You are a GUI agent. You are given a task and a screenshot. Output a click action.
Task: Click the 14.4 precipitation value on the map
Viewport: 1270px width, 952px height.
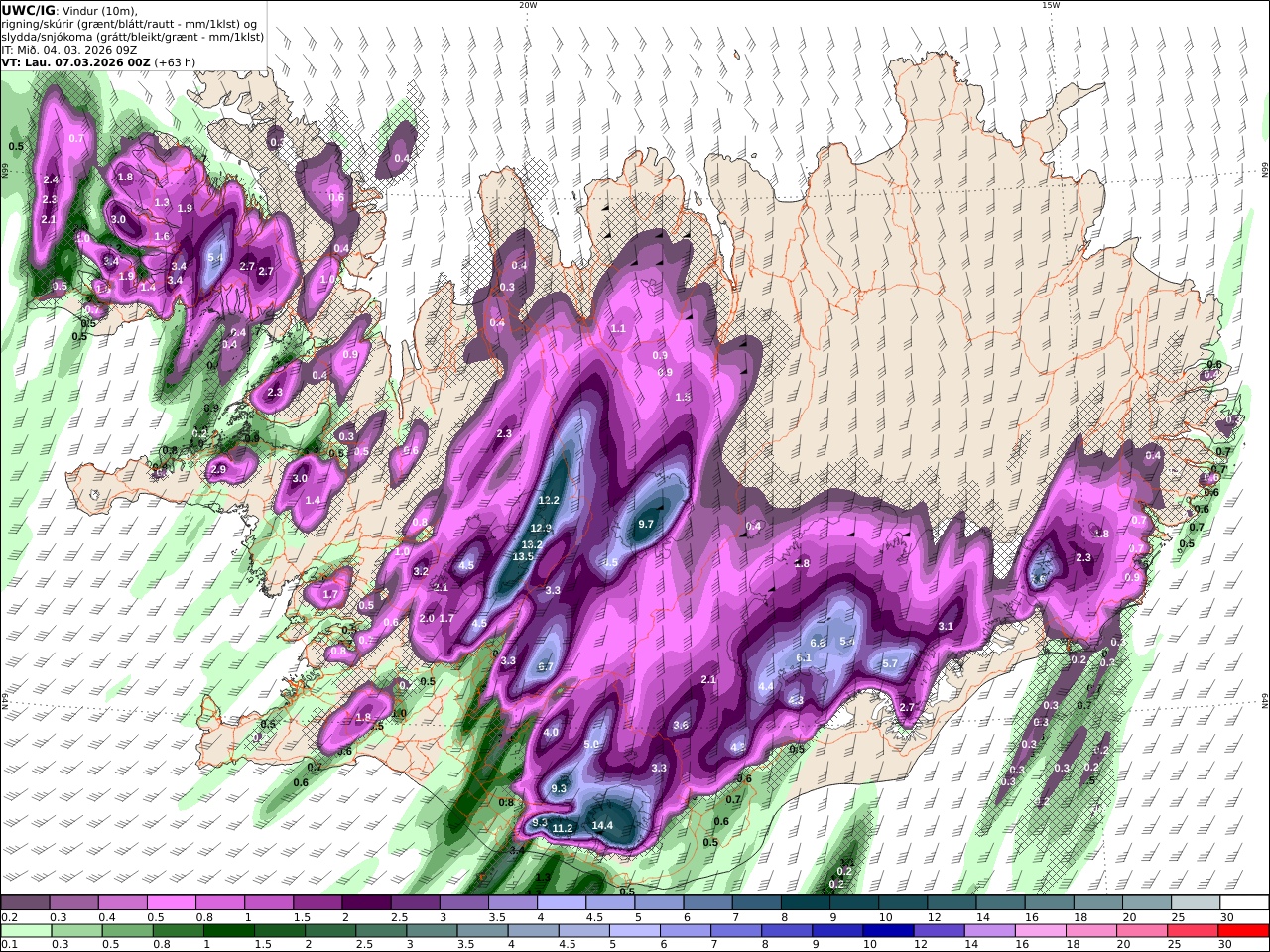coord(602,826)
